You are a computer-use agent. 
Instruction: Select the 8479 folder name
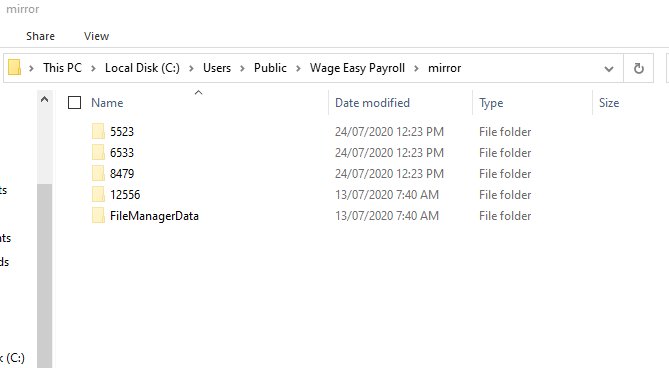point(122,173)
